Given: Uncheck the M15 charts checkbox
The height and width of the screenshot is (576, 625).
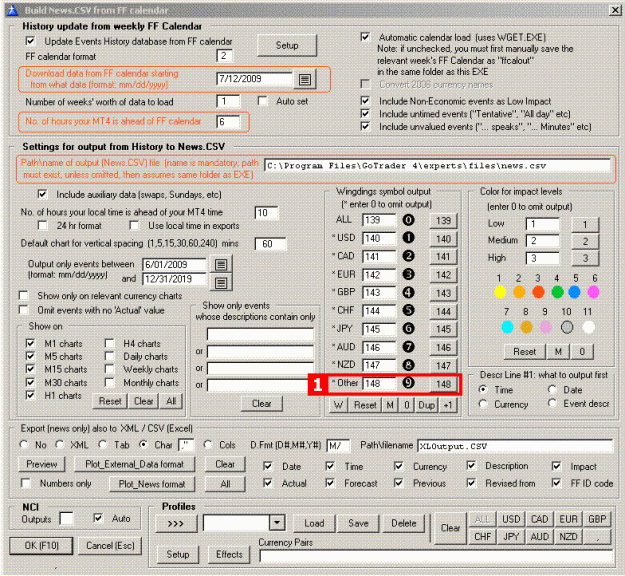Looking at the screenshot, I should [x=30, y=369].
